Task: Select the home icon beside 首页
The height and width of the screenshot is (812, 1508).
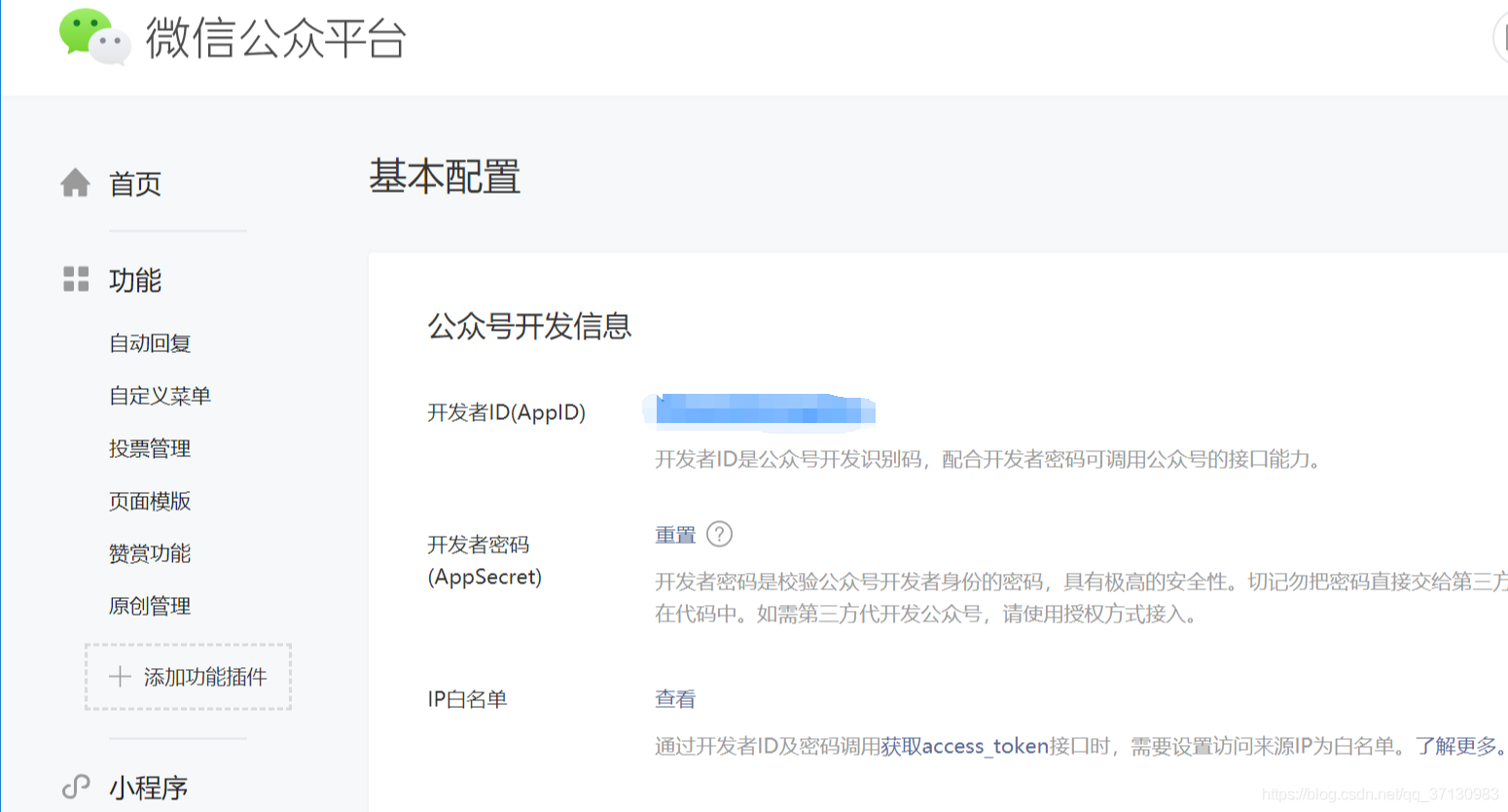Action: coord(75,184)
